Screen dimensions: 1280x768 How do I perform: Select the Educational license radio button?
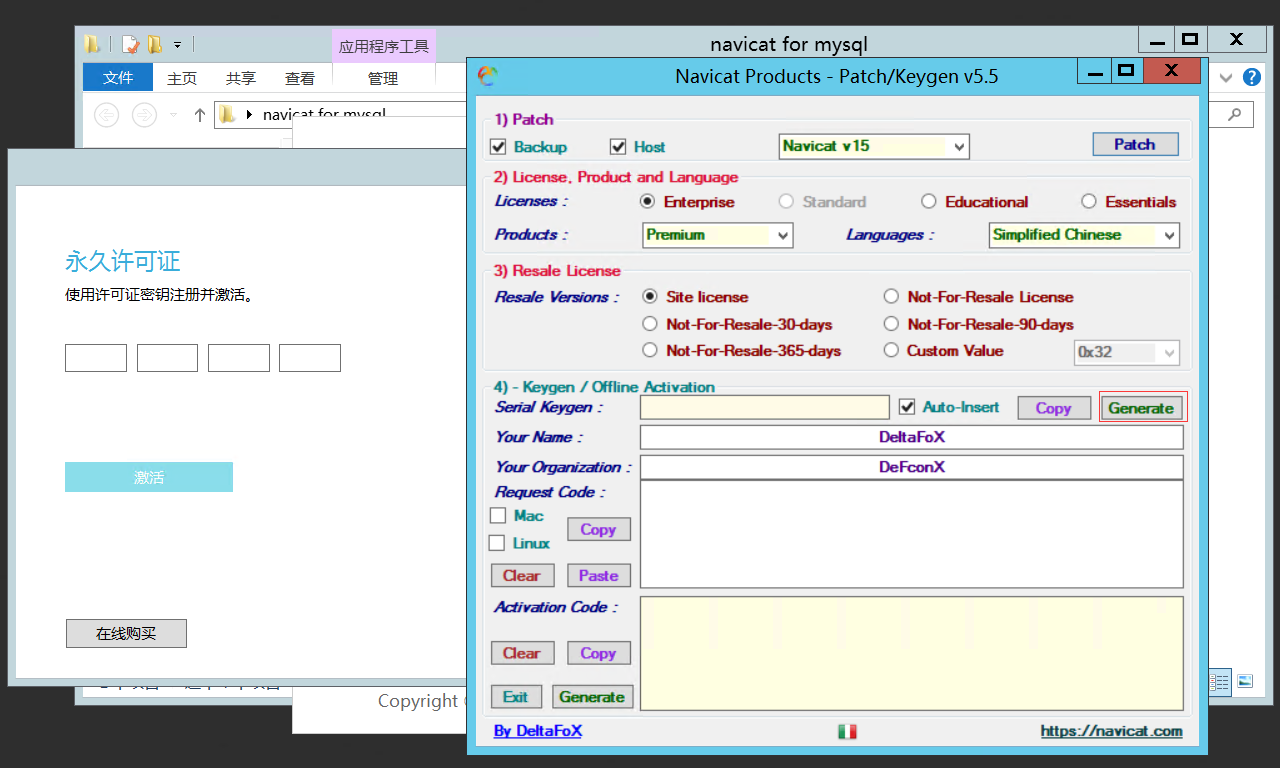(929, 202)
